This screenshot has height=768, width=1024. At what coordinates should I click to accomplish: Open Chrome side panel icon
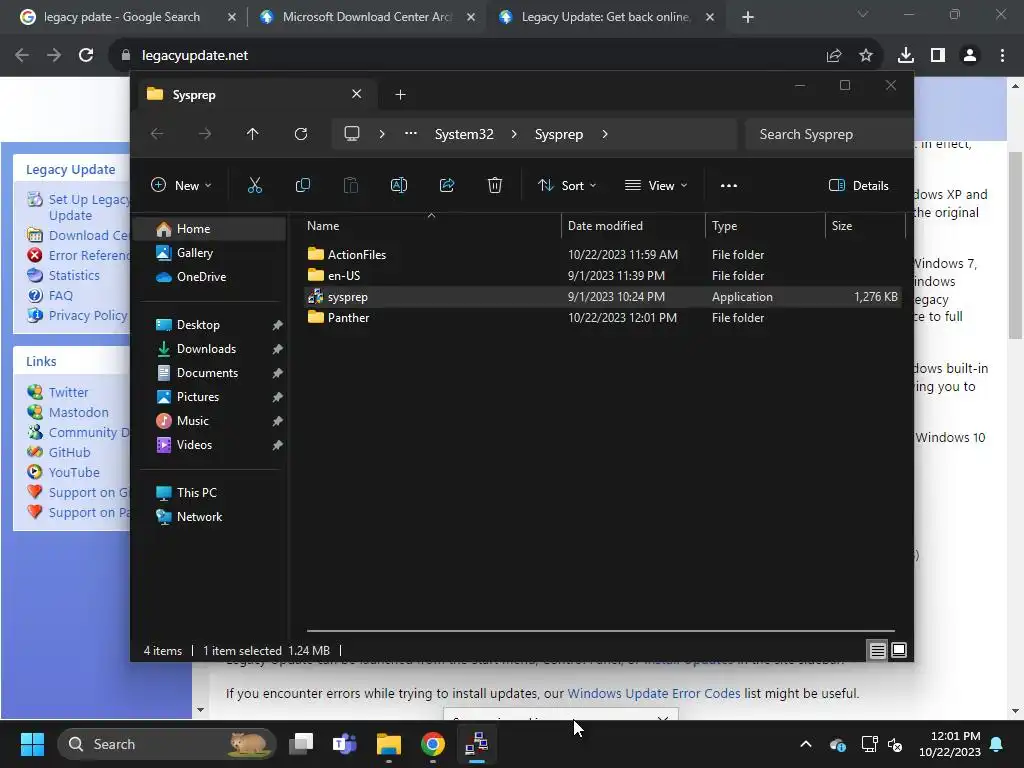(938, 56)
